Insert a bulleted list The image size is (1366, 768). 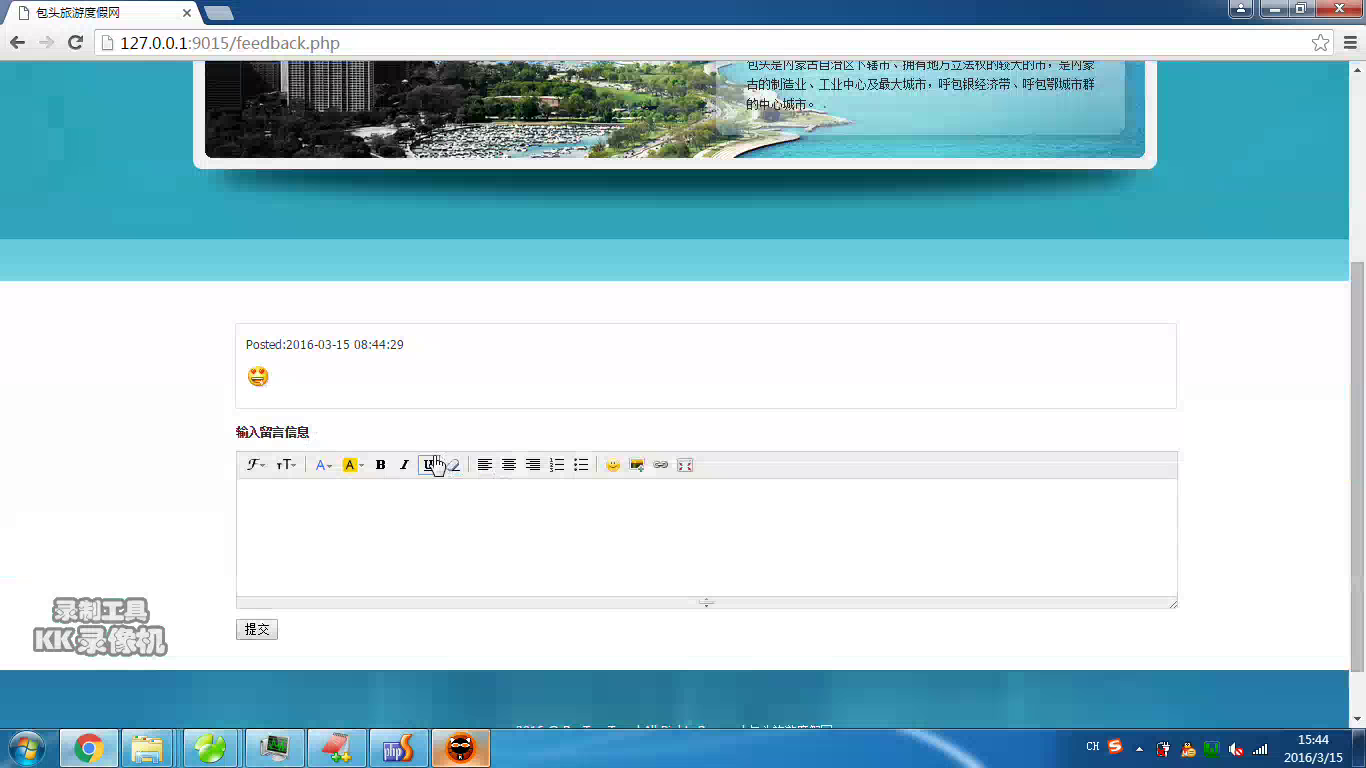(581, 465)
